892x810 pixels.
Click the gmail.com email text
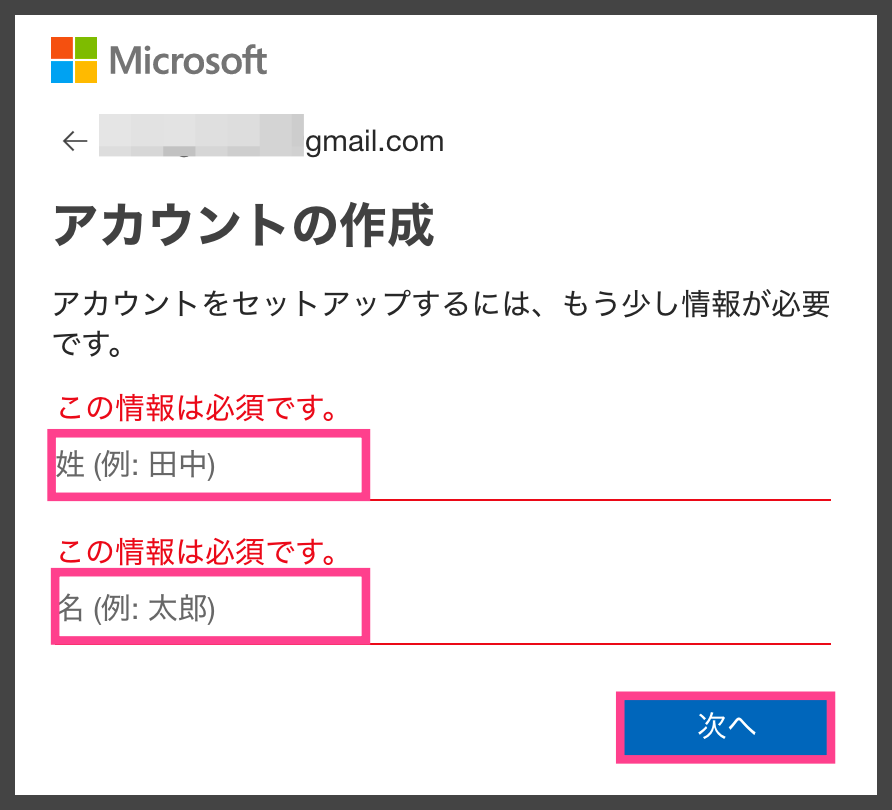374,141
